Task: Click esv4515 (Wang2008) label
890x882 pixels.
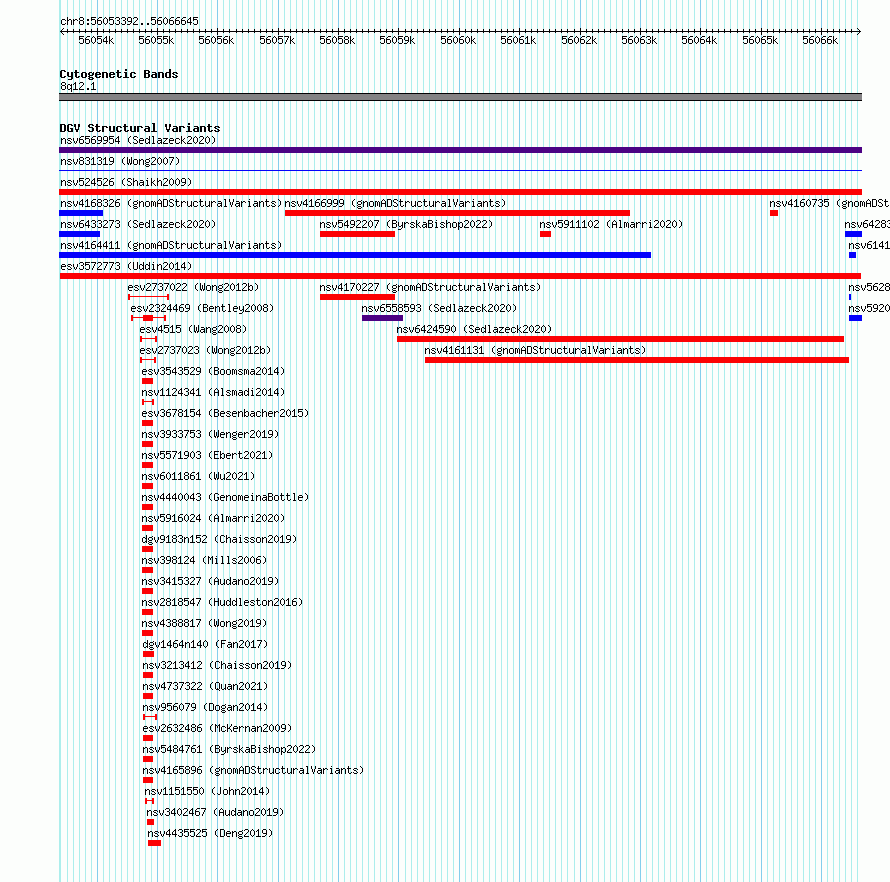Action: (193, 329)
